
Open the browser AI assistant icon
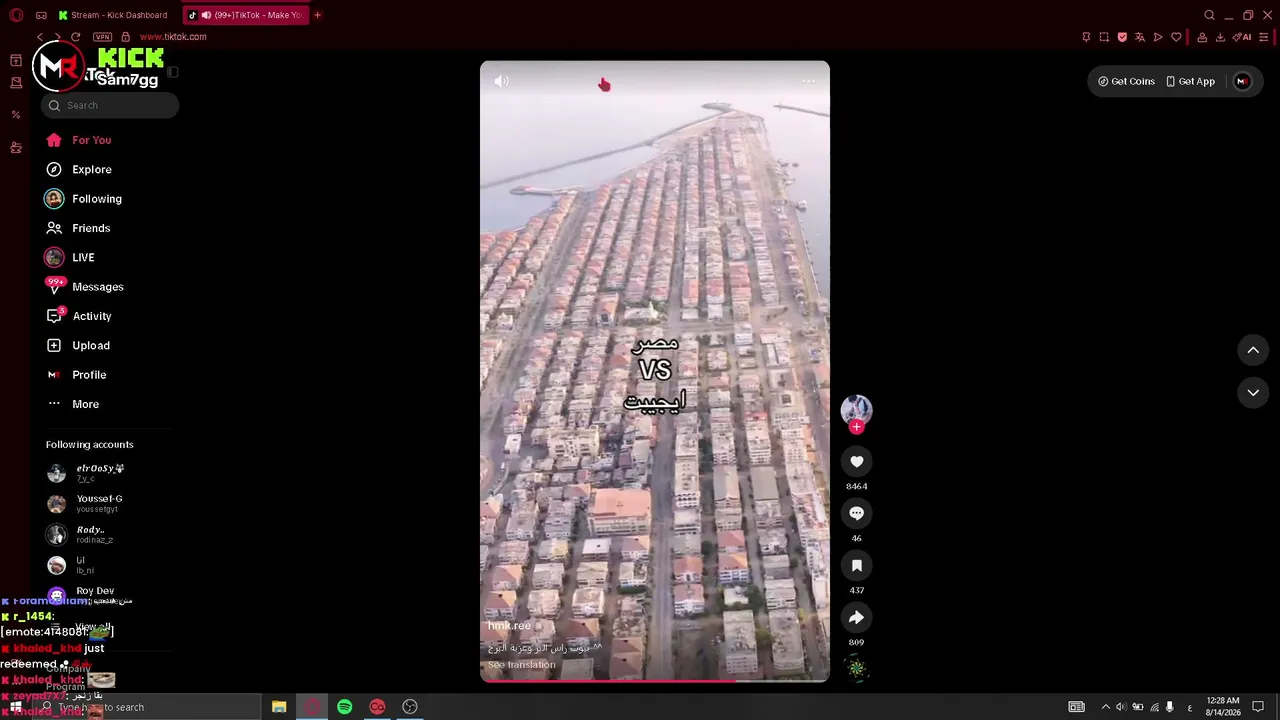(x=1242, y=37)
